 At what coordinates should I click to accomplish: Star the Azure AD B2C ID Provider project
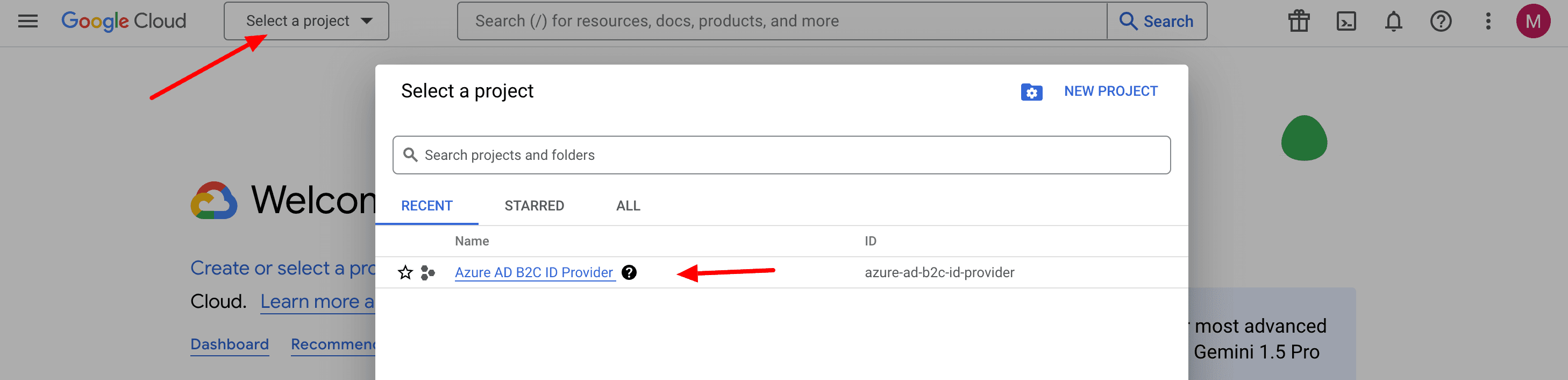[x=405, y=272]
